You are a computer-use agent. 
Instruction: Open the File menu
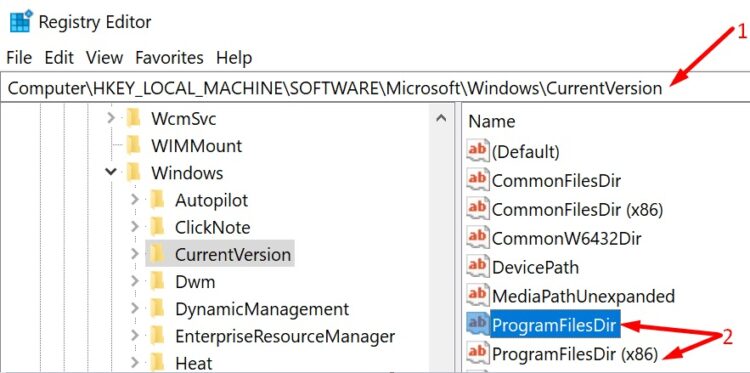tap(19, 58)
